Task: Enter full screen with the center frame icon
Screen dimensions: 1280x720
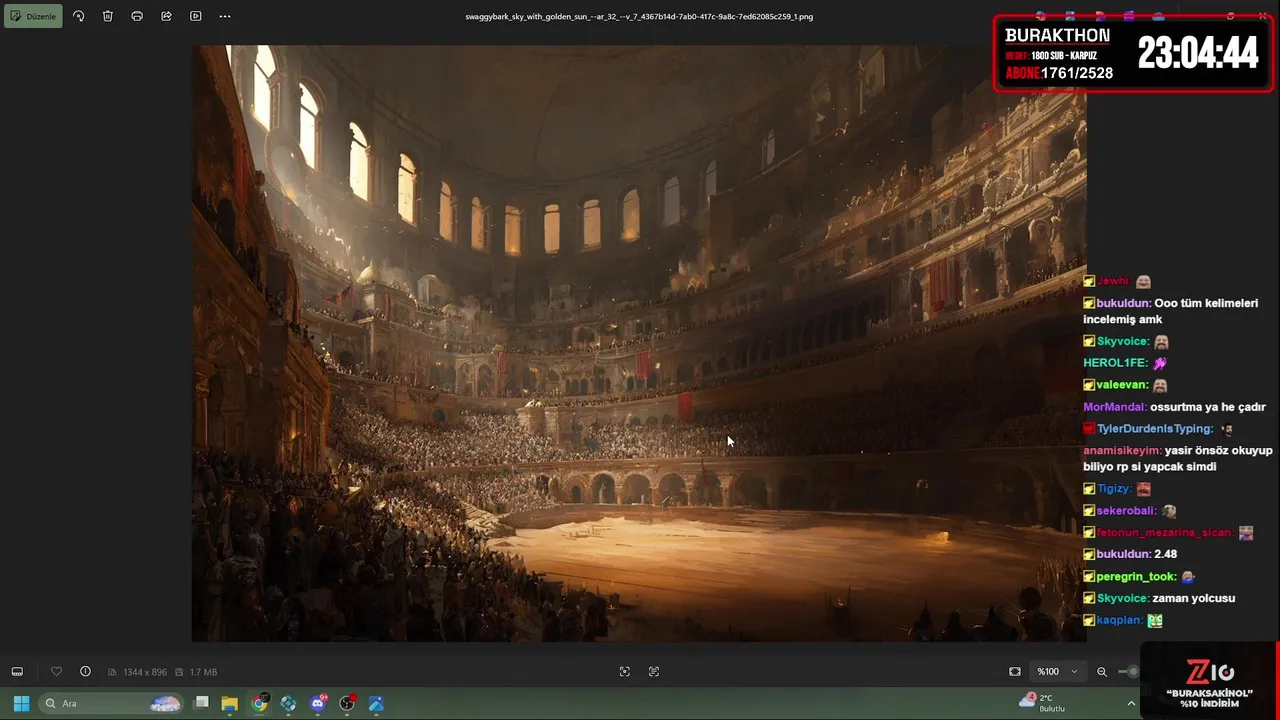Action: coord(625,671)
